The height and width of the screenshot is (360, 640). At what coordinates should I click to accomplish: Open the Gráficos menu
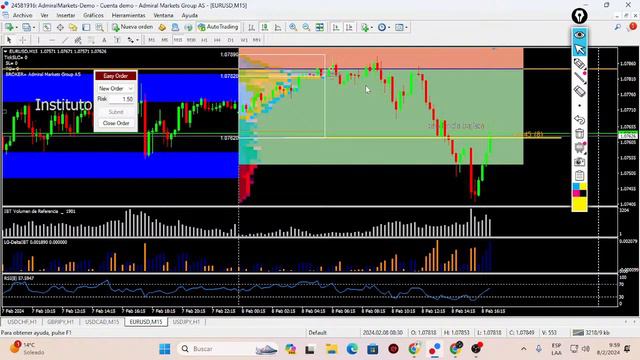click(93, 15)
